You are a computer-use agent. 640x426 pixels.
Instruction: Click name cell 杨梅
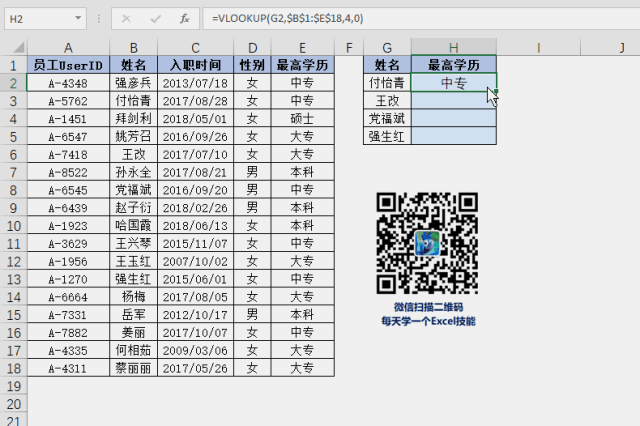point(133,297)
